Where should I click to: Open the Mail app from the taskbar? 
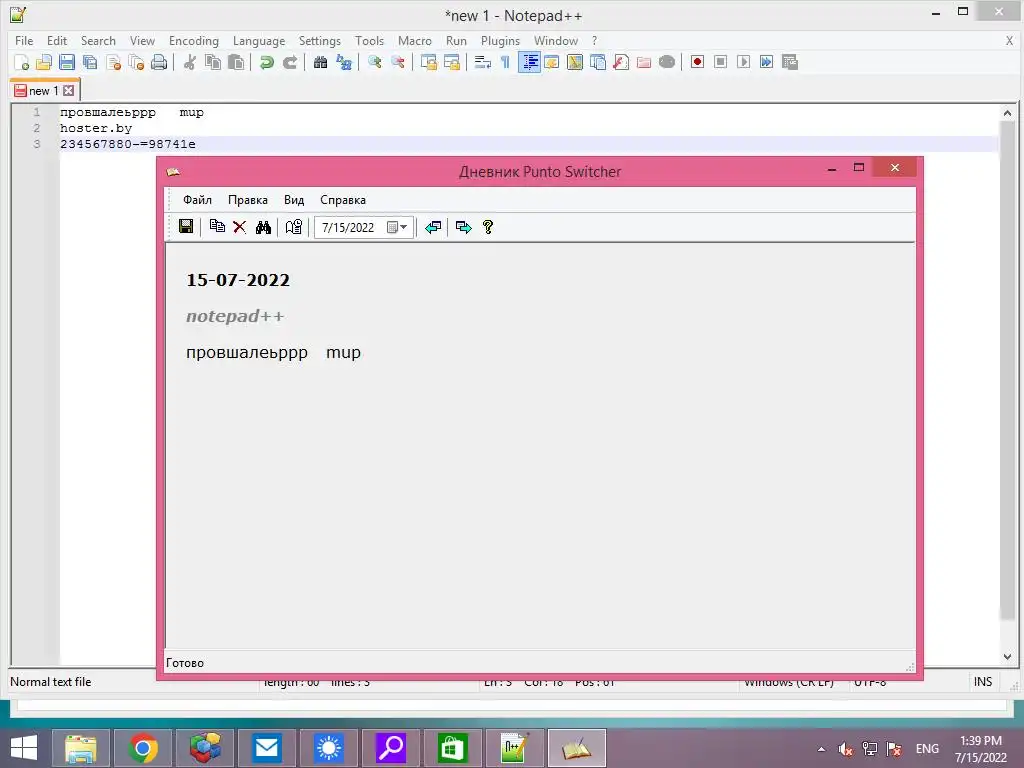coord(267,748)
